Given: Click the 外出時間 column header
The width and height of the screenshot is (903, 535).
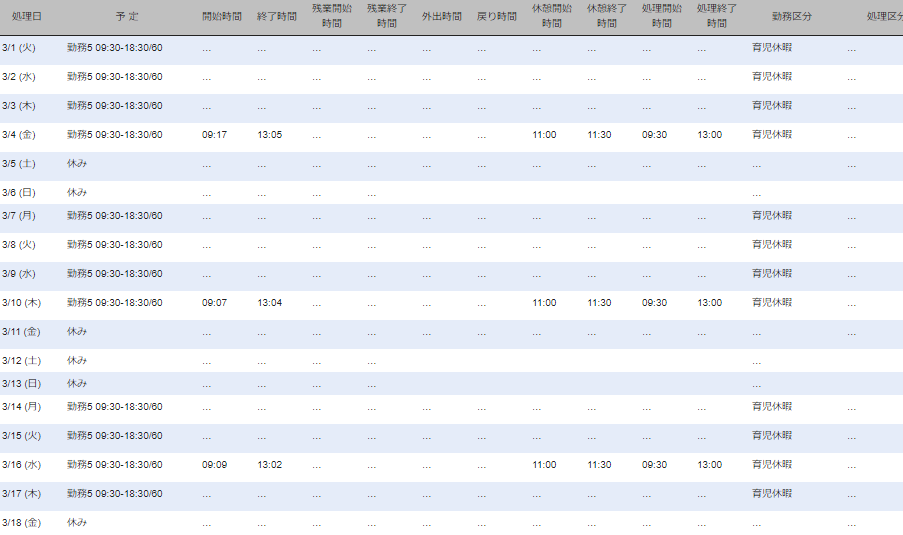Looking at the screenshot, I should click(441, 17).
